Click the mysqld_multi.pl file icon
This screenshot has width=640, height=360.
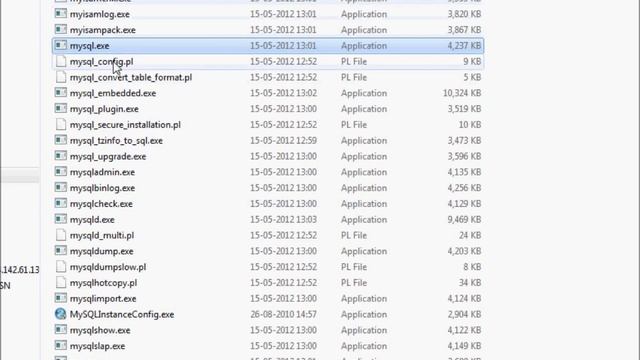point(60,235)
